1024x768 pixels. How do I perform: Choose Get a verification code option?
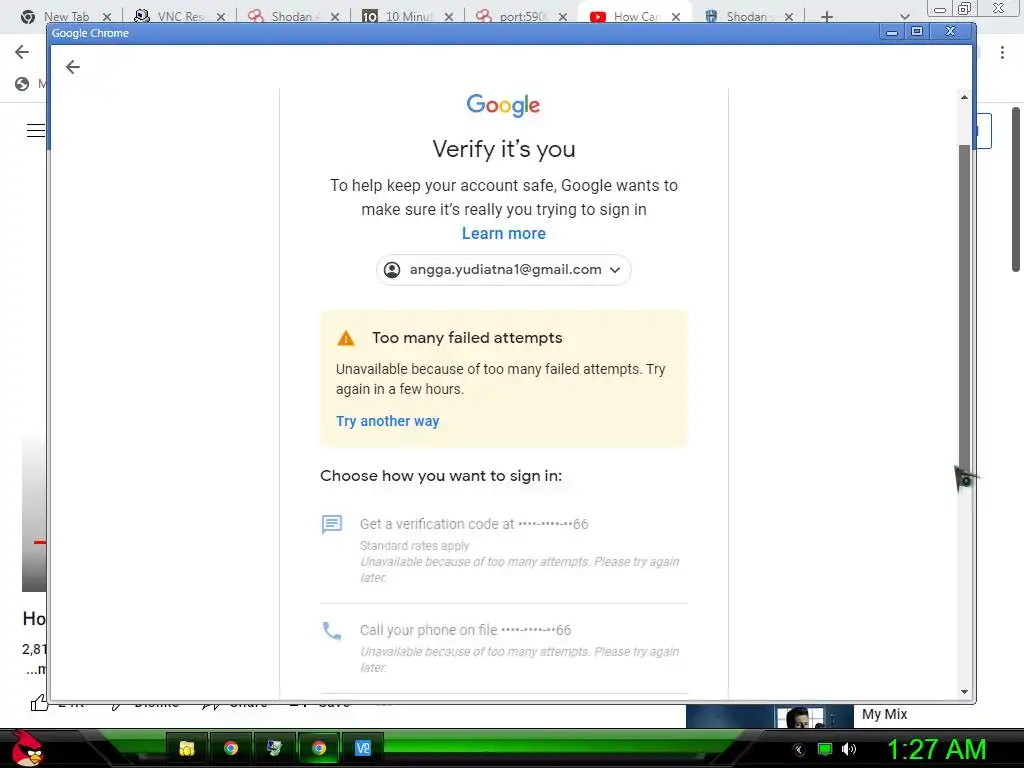point(504,551)
